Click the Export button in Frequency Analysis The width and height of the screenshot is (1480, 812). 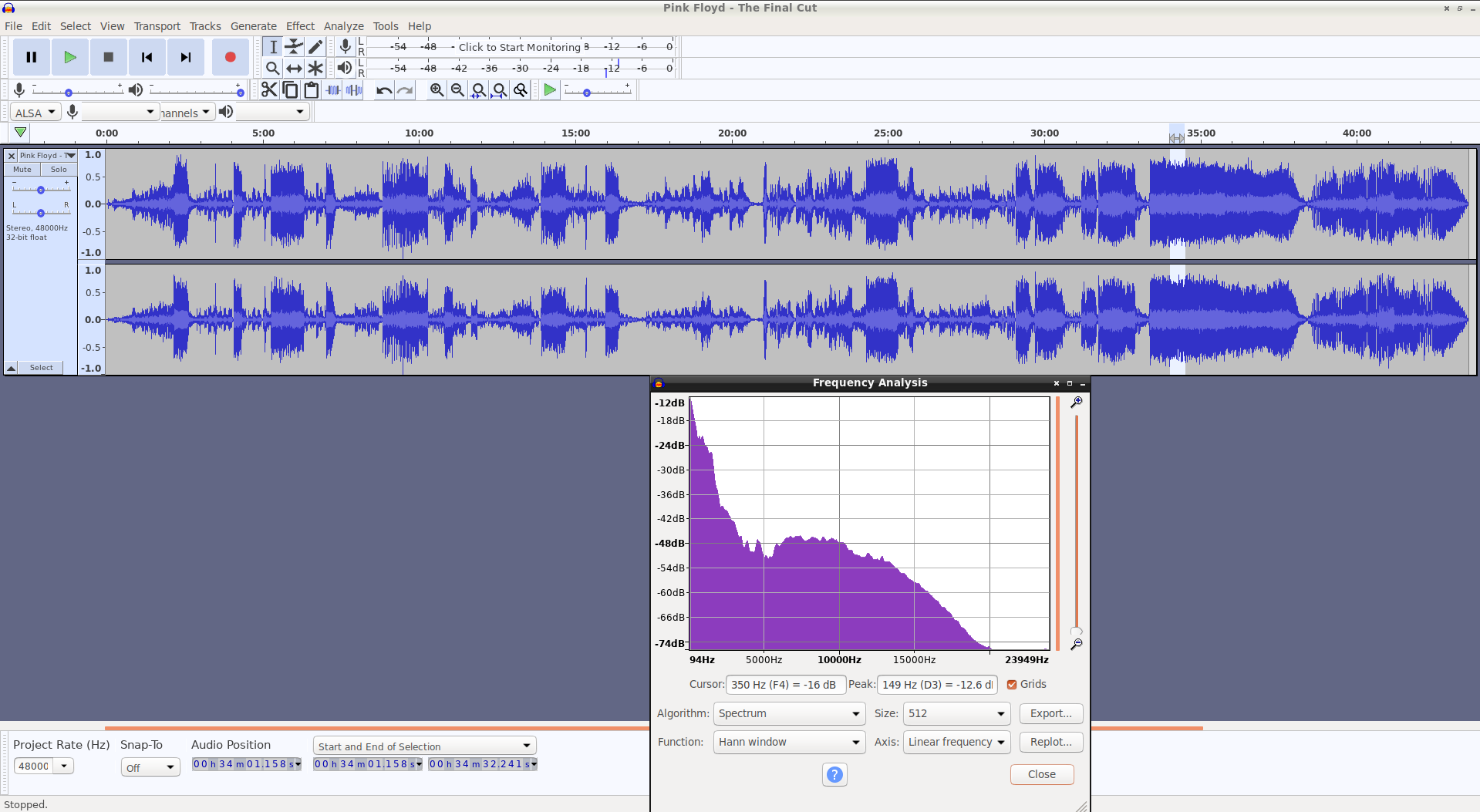tap(1051, 714)
